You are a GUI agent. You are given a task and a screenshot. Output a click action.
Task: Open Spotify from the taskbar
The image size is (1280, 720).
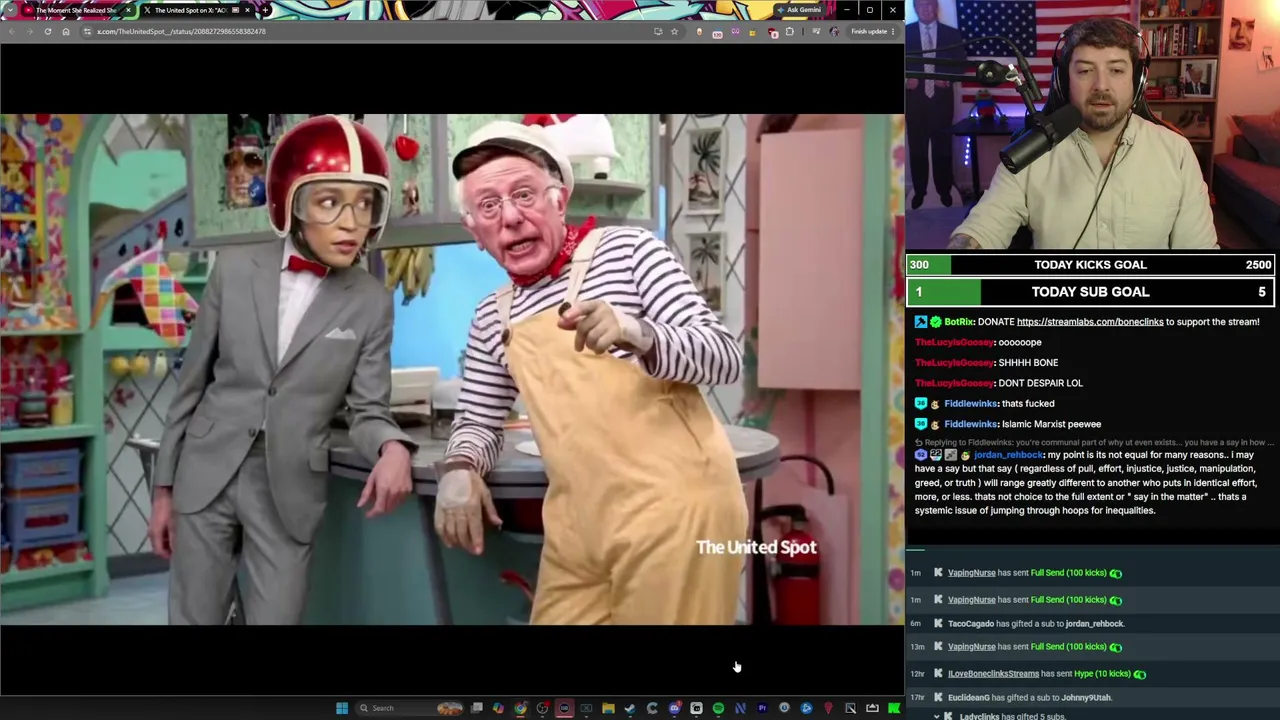tap(718, 708)
